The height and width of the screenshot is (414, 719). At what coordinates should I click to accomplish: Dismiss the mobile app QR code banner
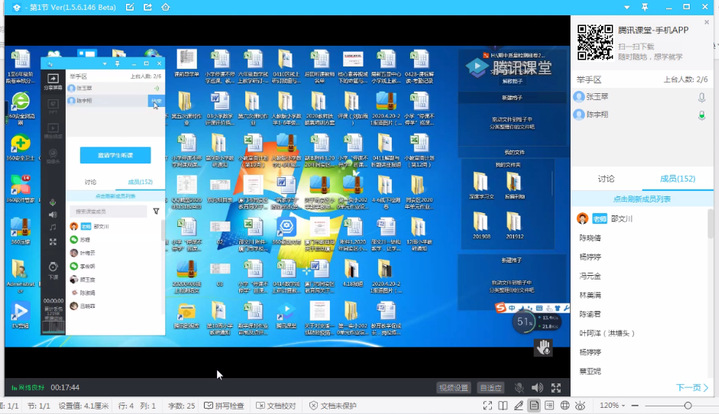[707, 22]
